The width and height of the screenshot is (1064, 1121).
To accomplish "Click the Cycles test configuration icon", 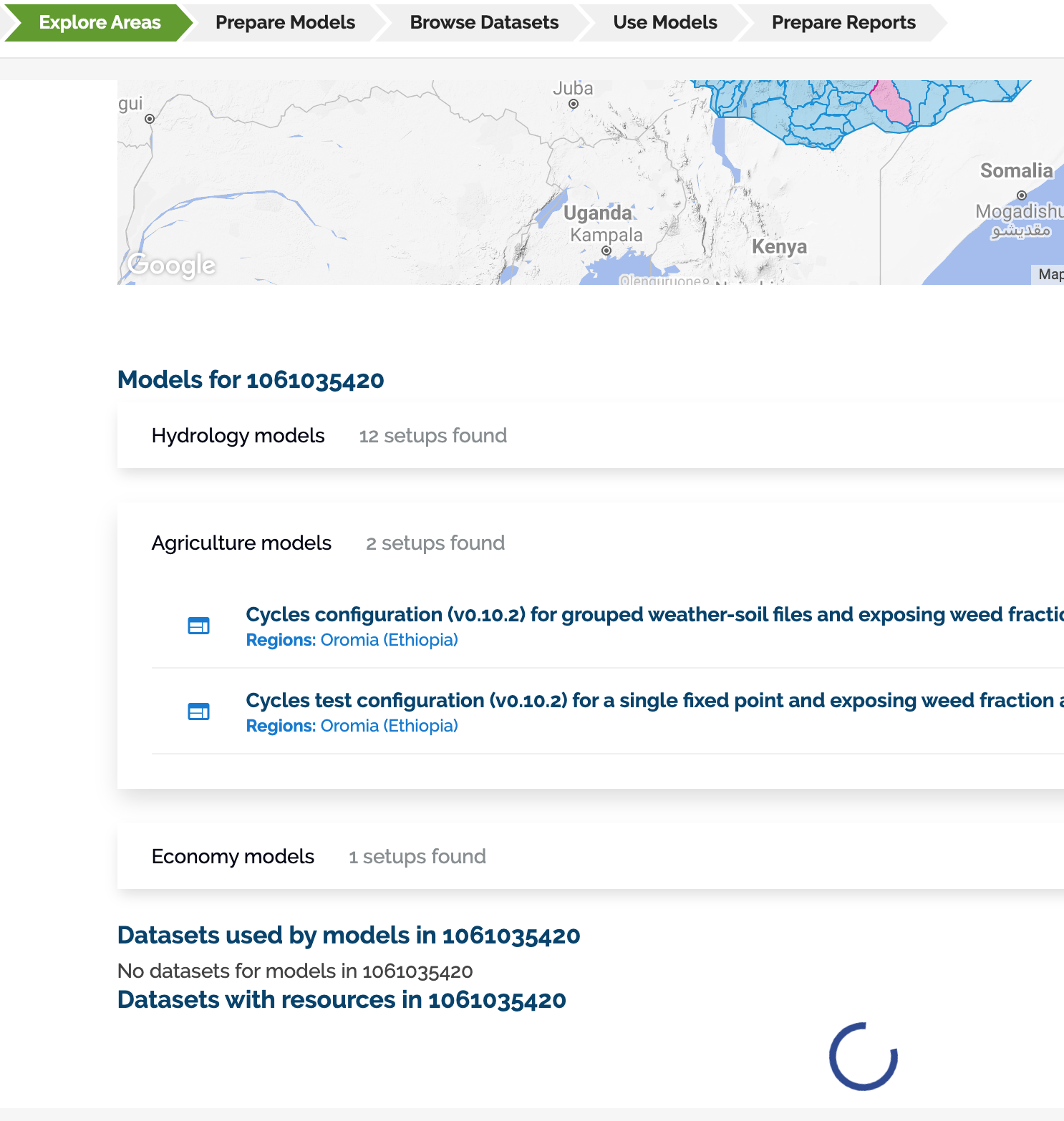I will (198, 712).
